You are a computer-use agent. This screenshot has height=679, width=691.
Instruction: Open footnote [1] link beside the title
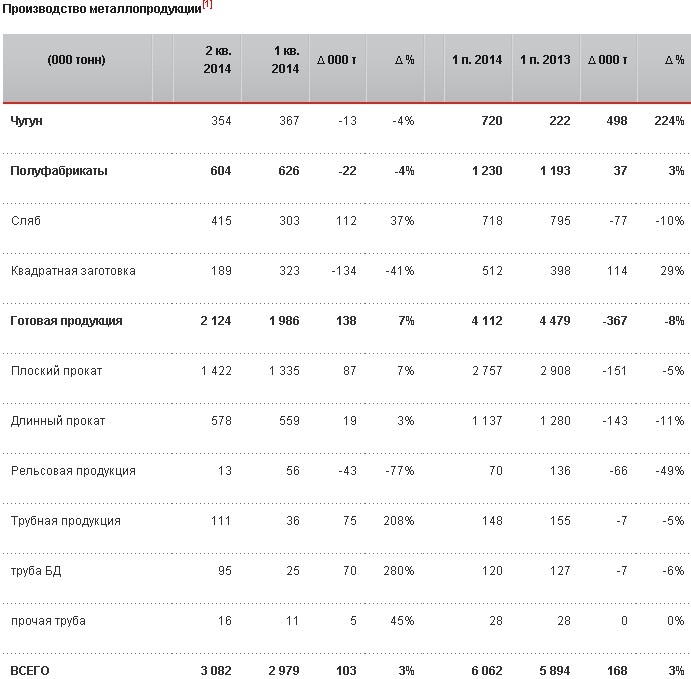[207, 5]
